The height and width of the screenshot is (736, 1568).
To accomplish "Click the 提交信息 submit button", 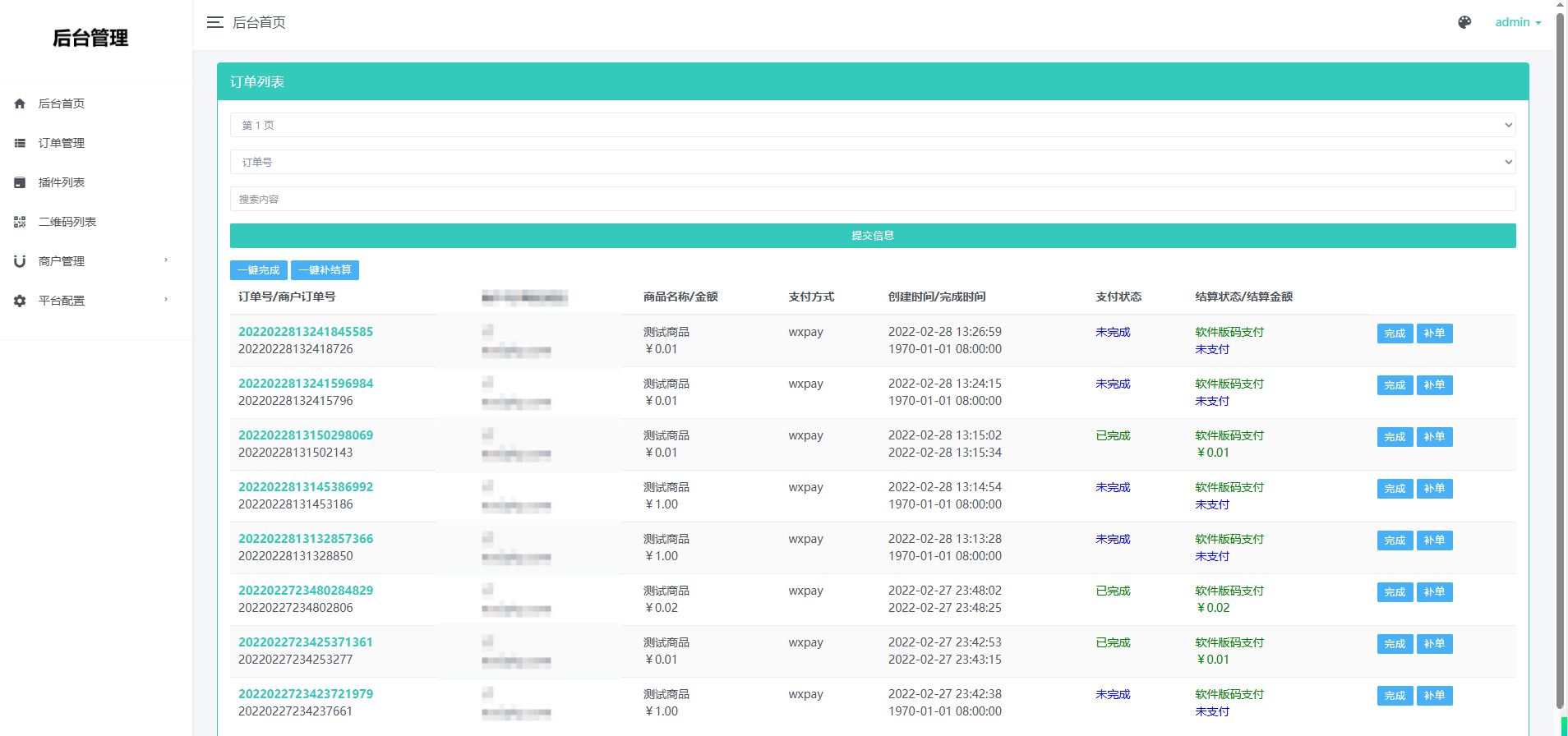I will (x=873, y=236).
